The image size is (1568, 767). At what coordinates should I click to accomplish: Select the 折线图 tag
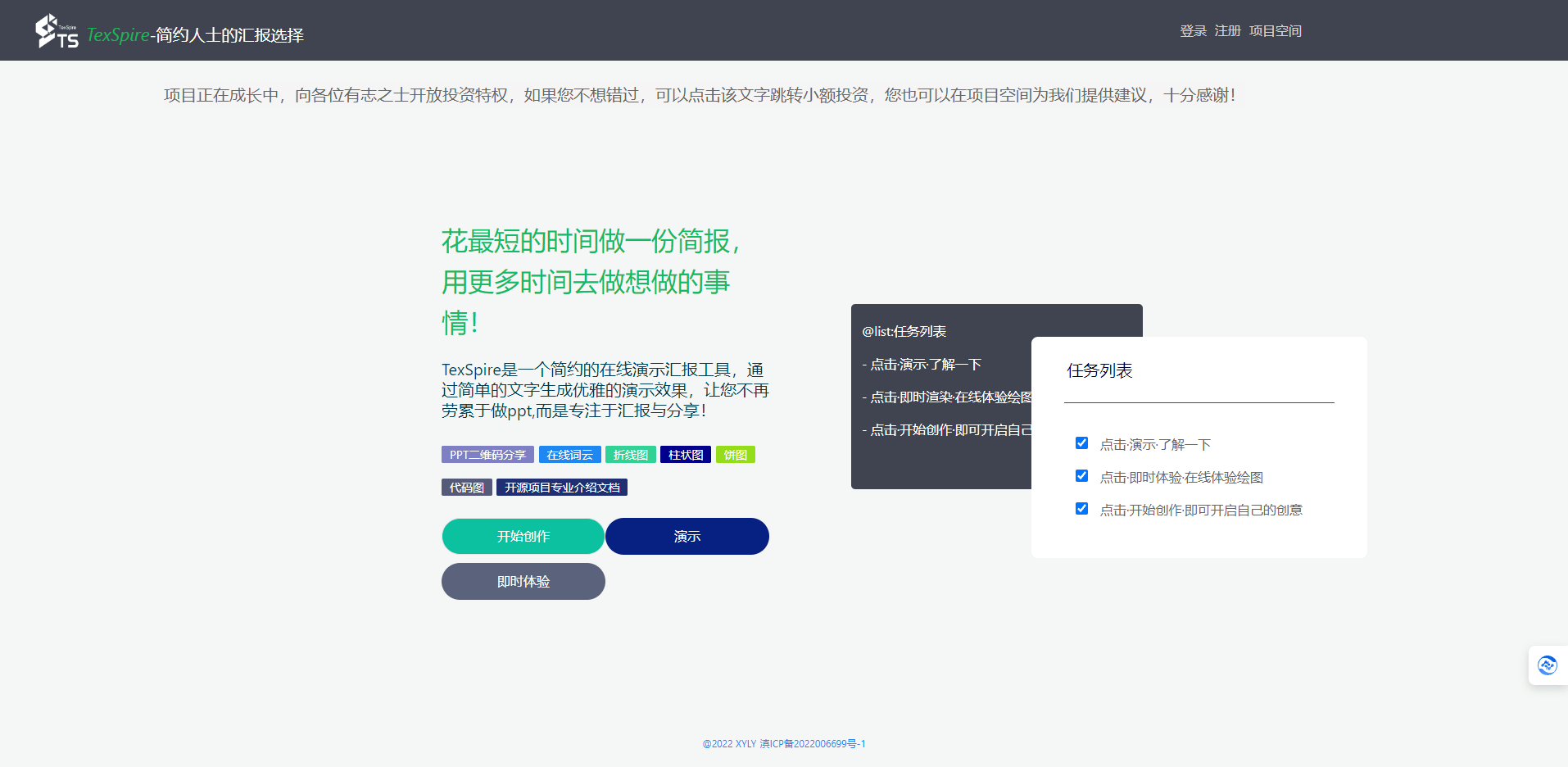coord(631,454)
